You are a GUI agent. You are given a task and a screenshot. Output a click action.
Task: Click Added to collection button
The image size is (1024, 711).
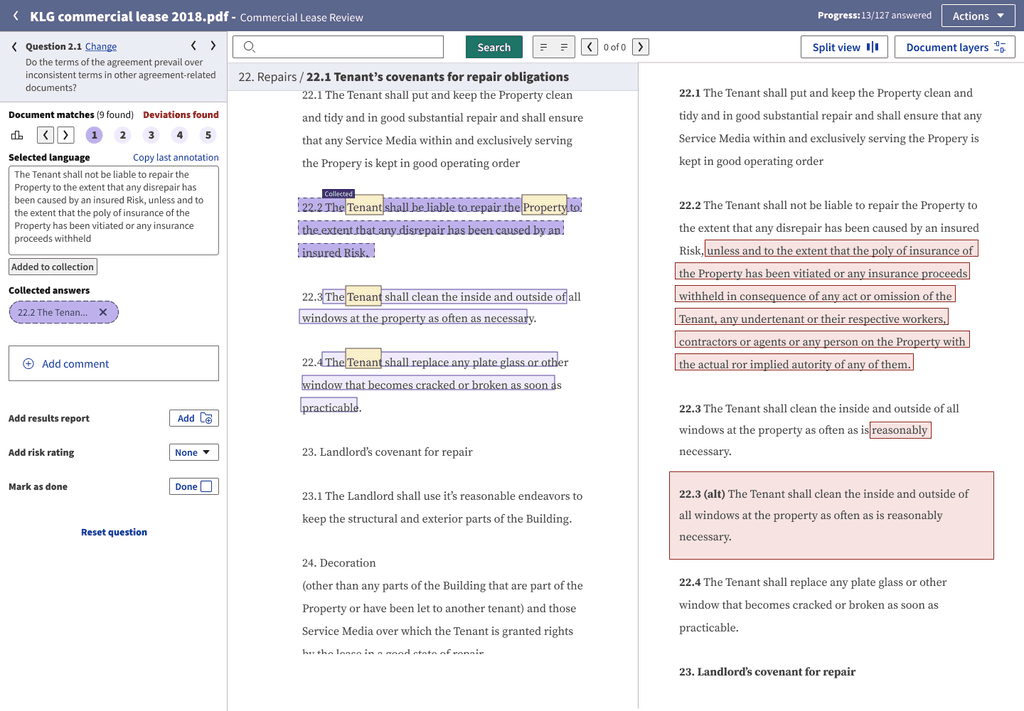pos(53,266)
